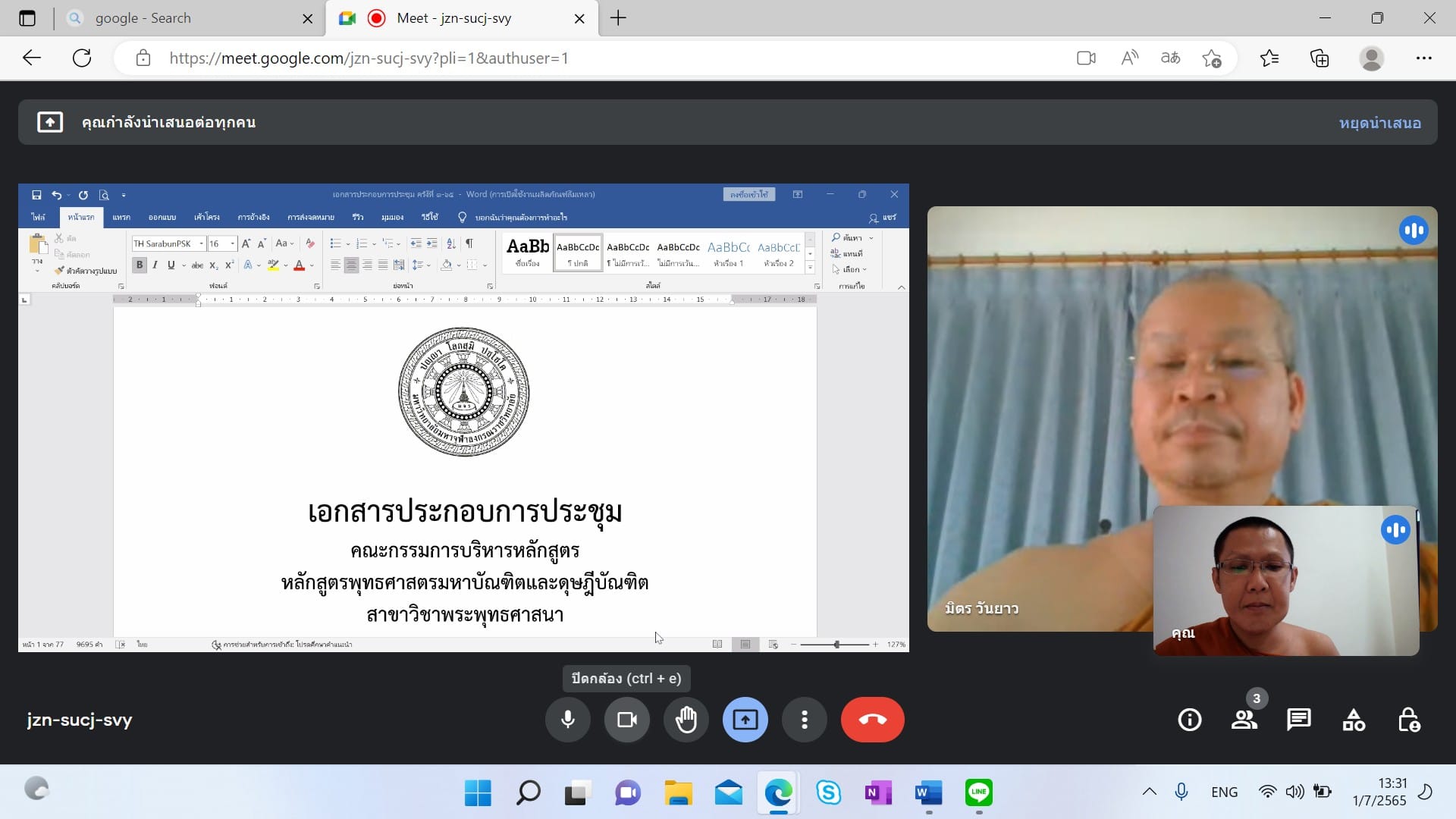The image size is (1456, 819).
Task: Switch to google - Search browser tab
Action: pyautogui.click(x=190, y=18)
